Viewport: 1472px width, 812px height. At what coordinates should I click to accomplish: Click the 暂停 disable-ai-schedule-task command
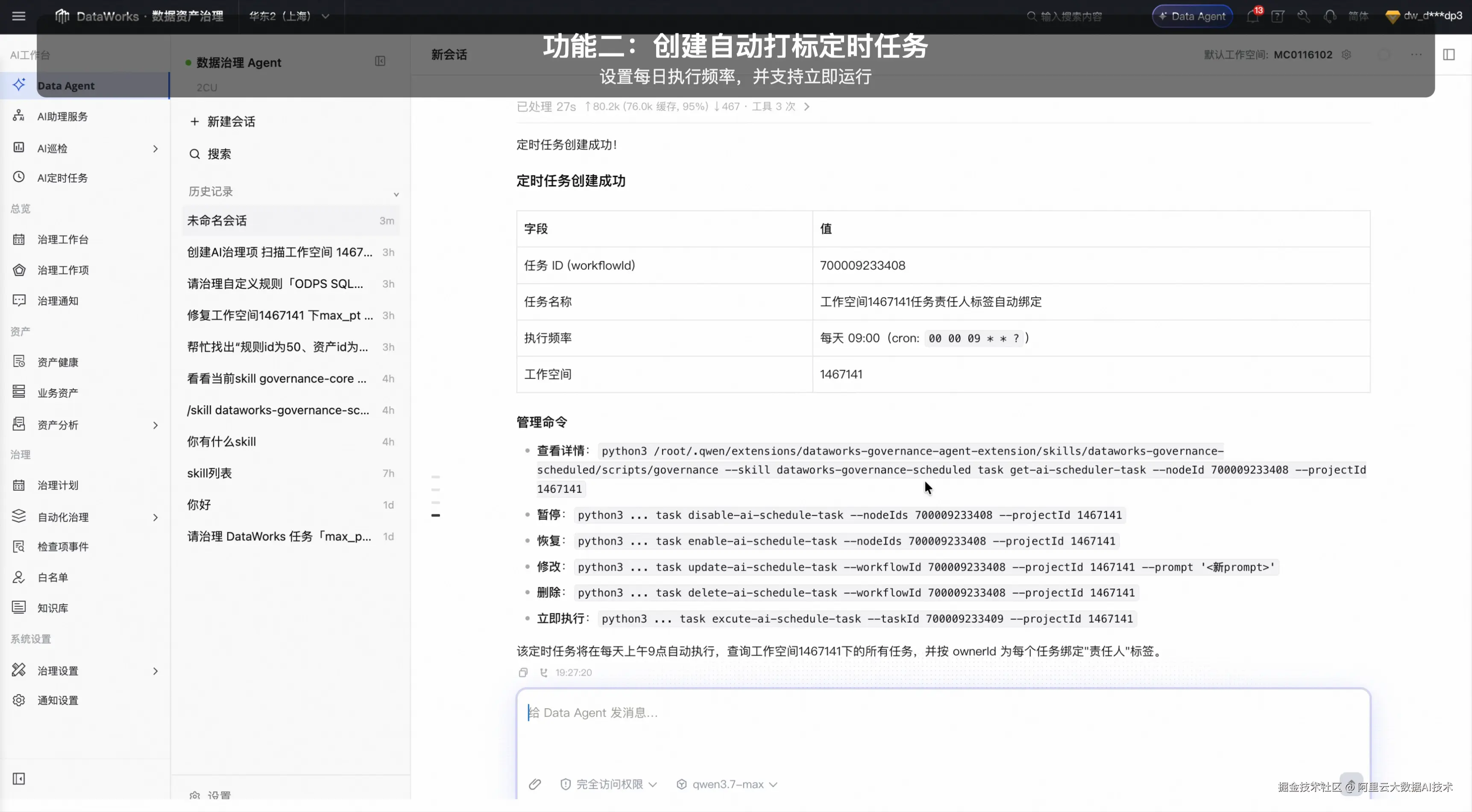849,515
